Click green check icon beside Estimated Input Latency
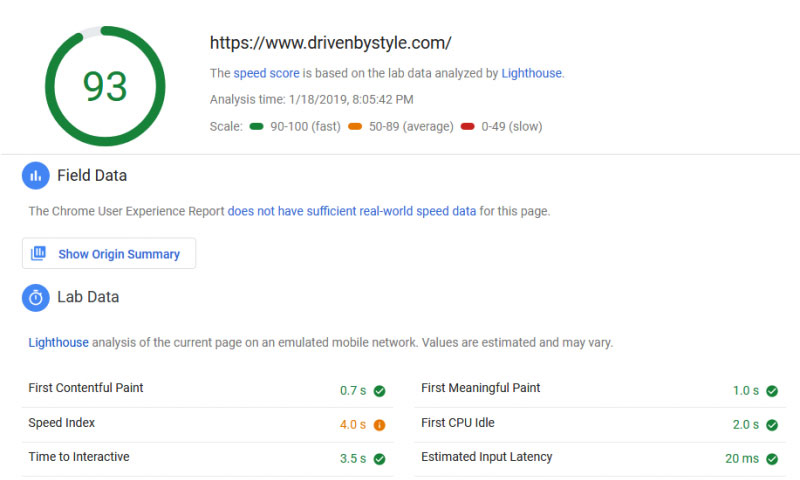The height and width of the screenshot is (480, 800). point(772,459)
